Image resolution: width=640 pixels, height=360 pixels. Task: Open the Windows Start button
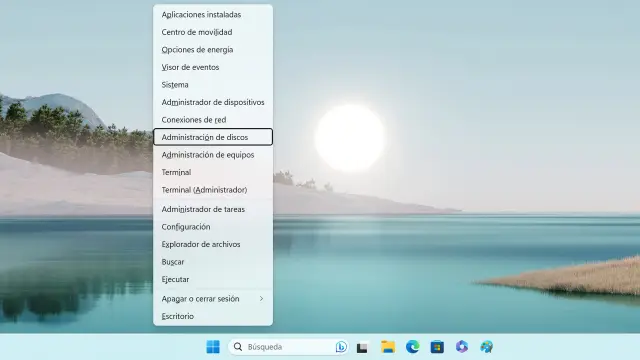[x=213, y=347]
